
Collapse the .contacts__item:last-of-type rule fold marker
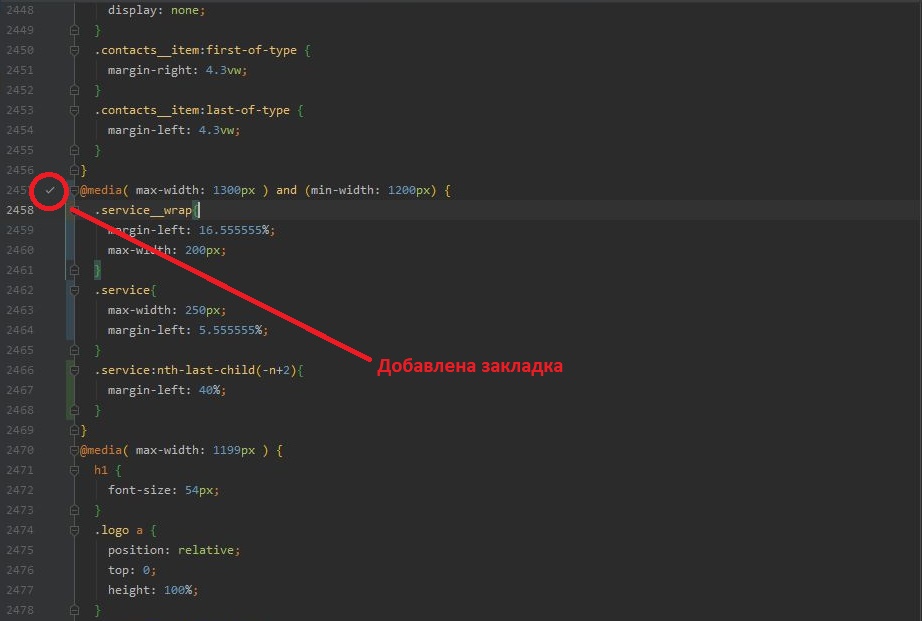point(74,110)
